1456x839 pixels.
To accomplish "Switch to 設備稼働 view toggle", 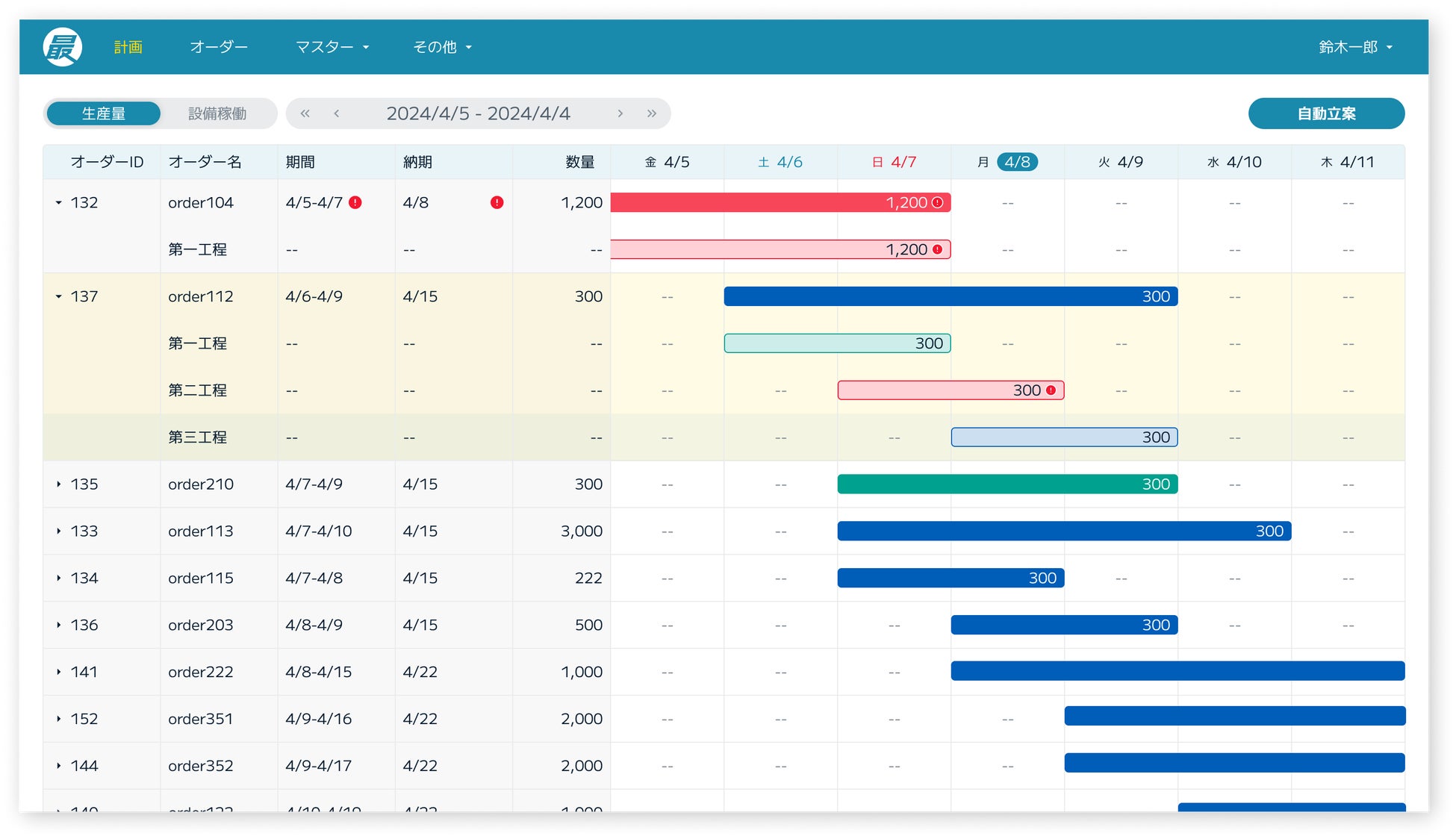I will [x=217, y=113].
